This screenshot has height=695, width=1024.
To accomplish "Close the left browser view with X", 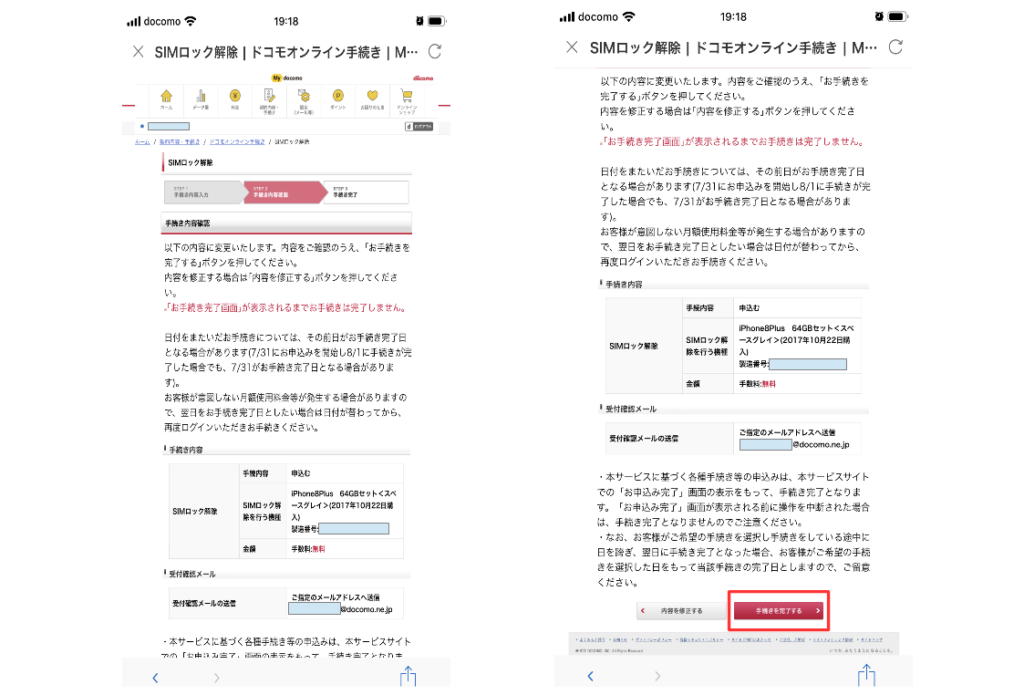I will click(x=138, y=51).
